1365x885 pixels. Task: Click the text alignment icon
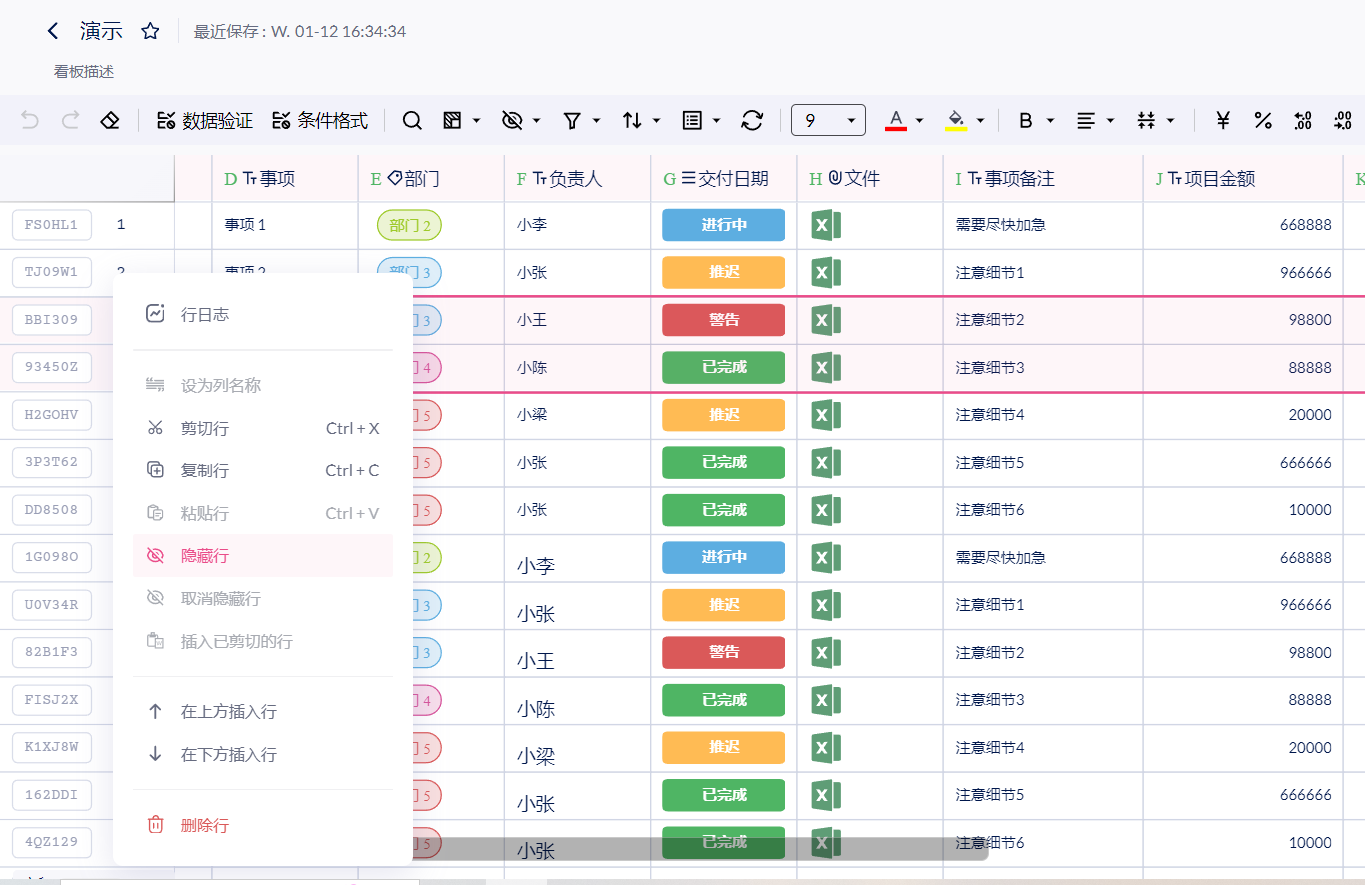tap(1085, 120)
